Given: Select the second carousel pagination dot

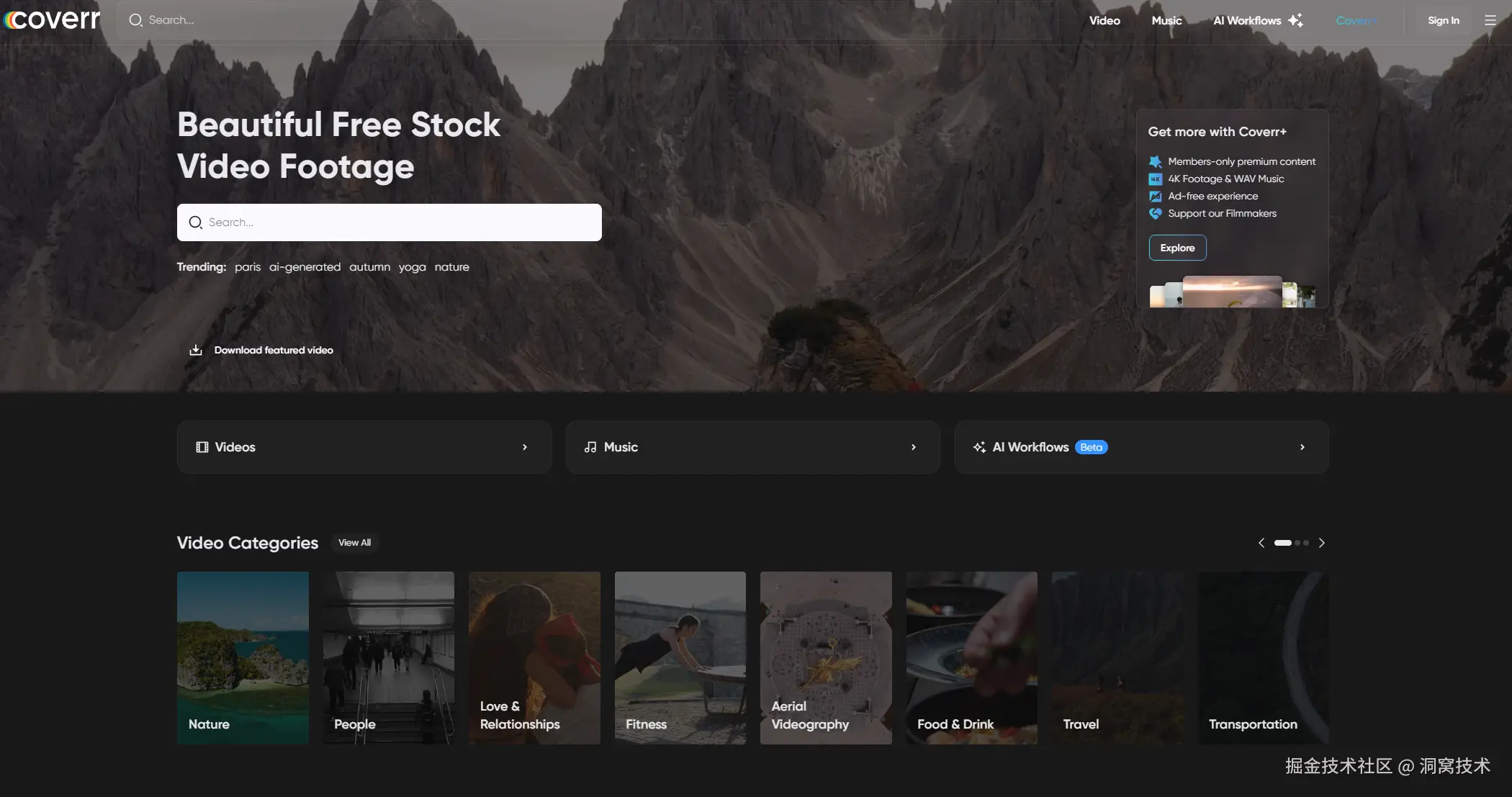Looking at the screenshot, I should click(1297, 543).
